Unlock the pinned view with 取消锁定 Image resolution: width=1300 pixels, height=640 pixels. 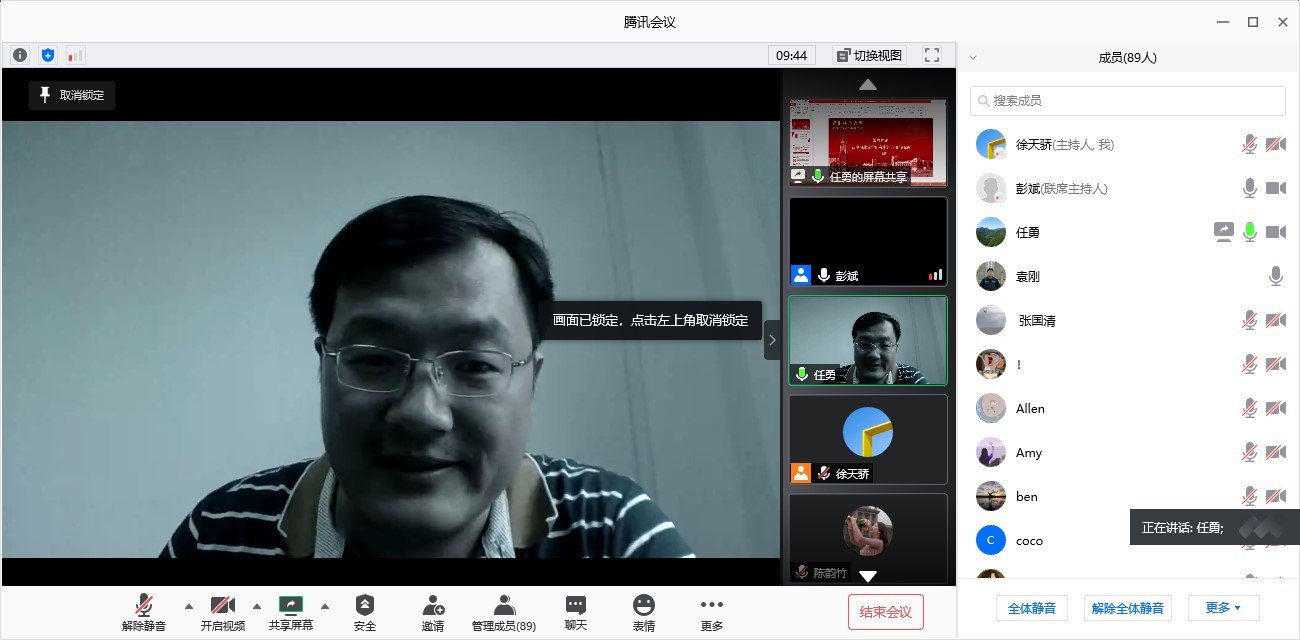pyautogui.click(x=72, y=95)
